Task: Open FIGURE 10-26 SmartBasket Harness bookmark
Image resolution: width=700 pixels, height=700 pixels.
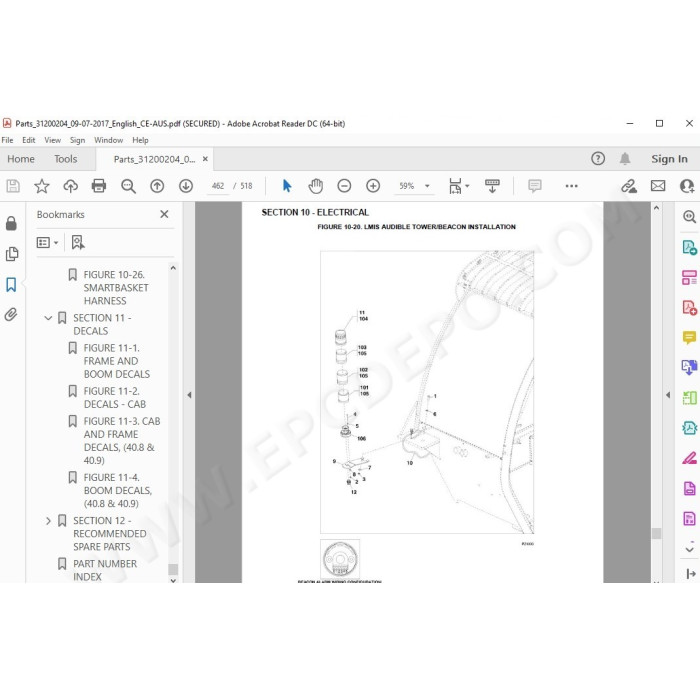Action: pos(116,288)
